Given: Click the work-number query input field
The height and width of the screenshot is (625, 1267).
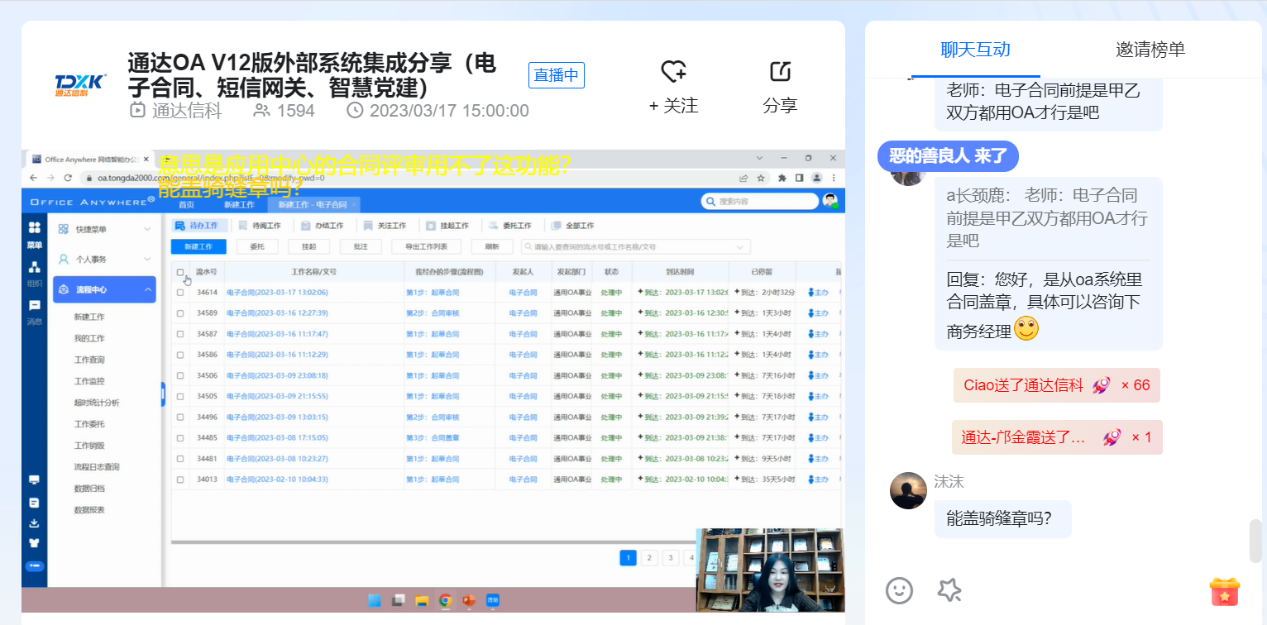Looking at the screenshot, I should [636, 246].
